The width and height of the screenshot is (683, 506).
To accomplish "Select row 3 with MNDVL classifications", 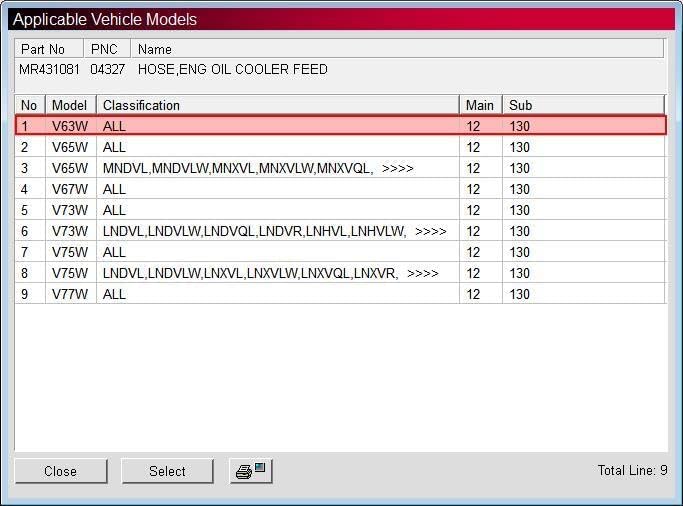I will click(x=341, y=168).
